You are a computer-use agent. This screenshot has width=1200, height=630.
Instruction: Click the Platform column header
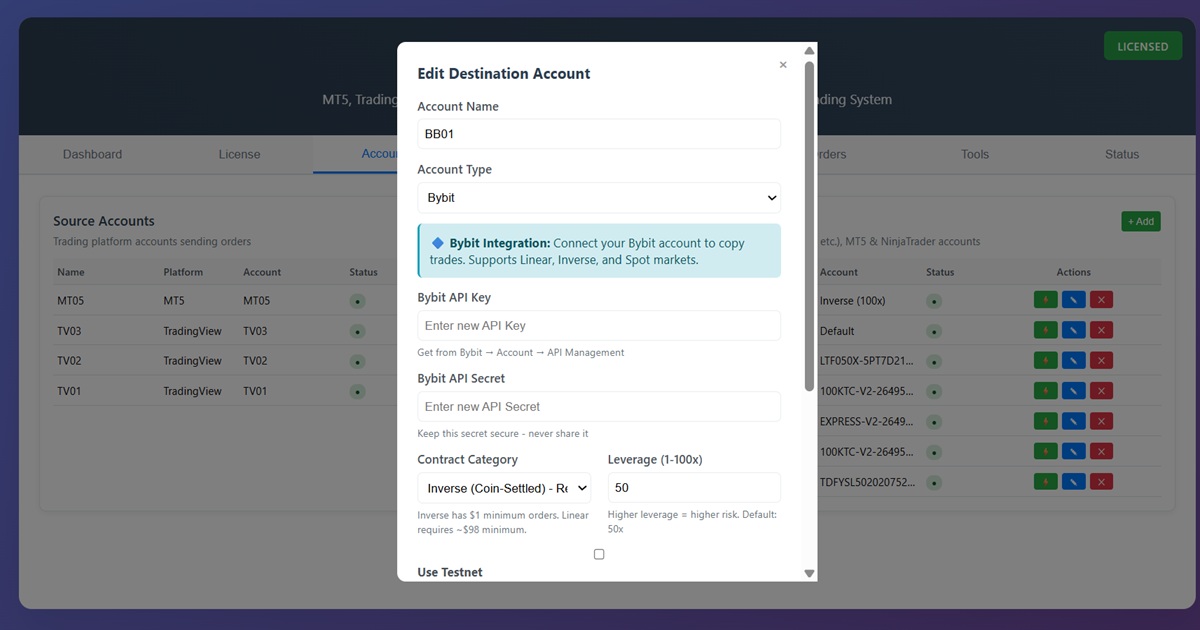(x=183, y=272)
